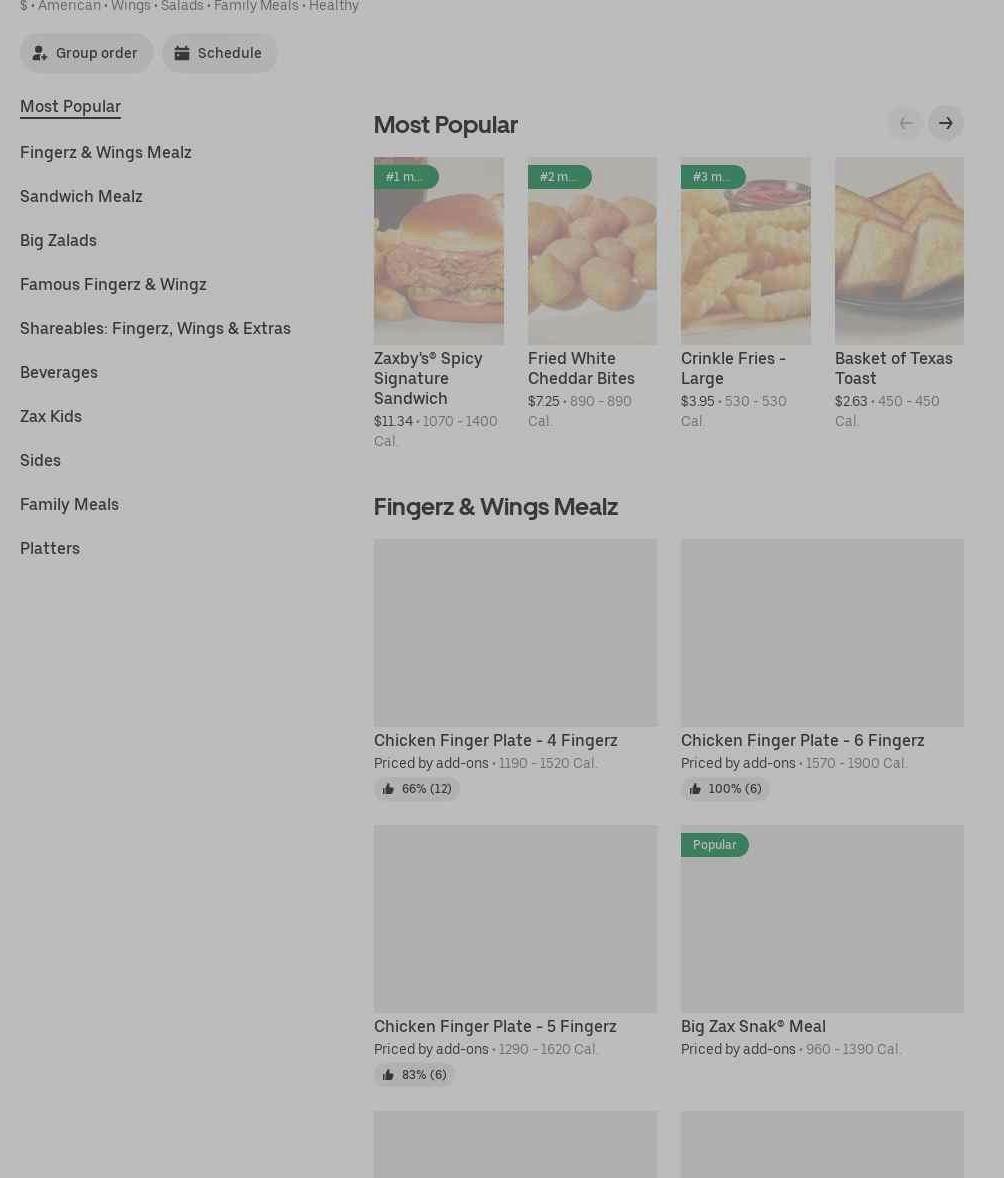This screenshot has height=1178, width=1004.
Task: Click thumbs-up rating on 6 Fingerz plate
Action: point(724,789)
